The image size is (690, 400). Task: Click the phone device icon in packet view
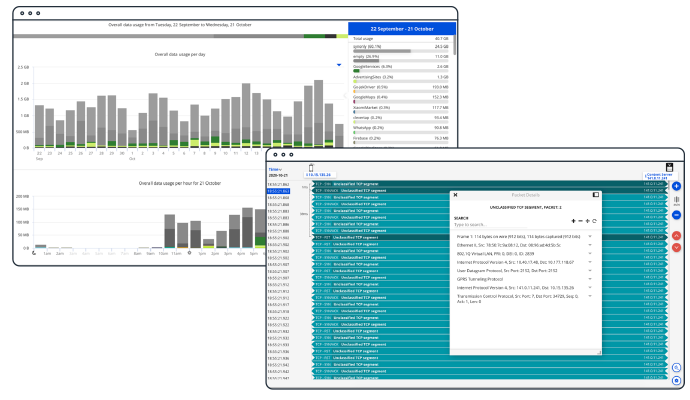coord(311,168)
